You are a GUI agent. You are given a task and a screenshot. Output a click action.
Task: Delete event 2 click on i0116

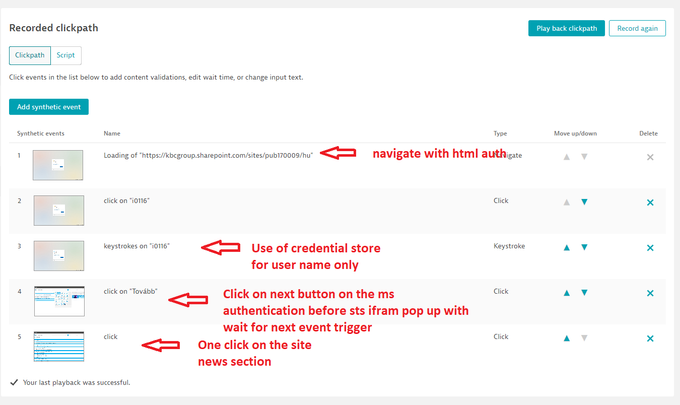coord(650,202)
